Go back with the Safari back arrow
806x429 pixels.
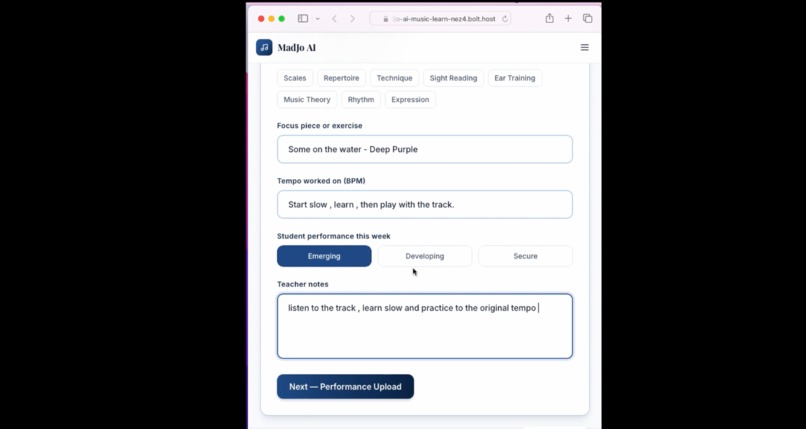coord(334,18)
